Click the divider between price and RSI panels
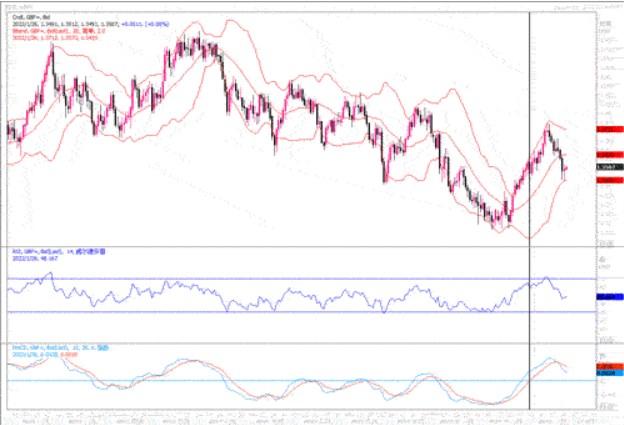The image size is (624, 425). click(300, 245)
